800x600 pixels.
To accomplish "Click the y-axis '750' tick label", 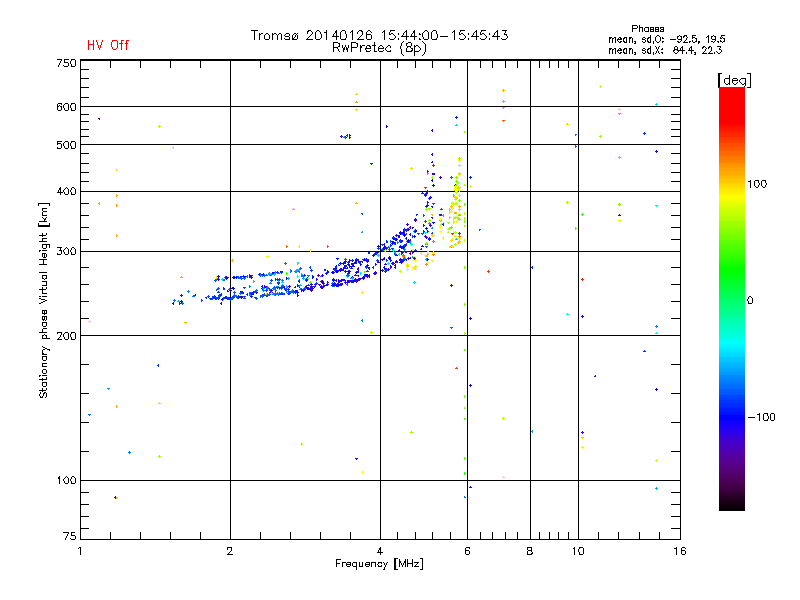I will 66,64.
